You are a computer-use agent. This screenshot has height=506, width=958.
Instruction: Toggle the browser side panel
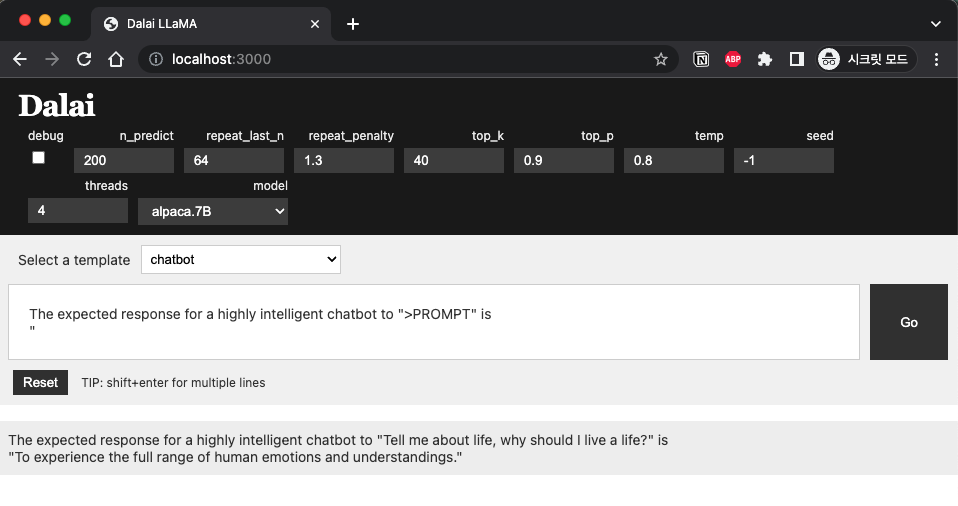[x=796, y=59]
